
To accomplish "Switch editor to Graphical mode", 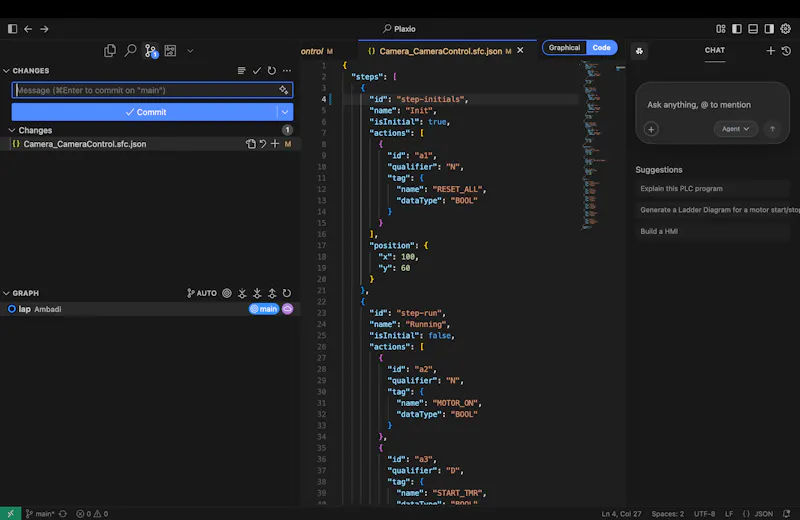I will pyautogui.click(x=564, y=48).
